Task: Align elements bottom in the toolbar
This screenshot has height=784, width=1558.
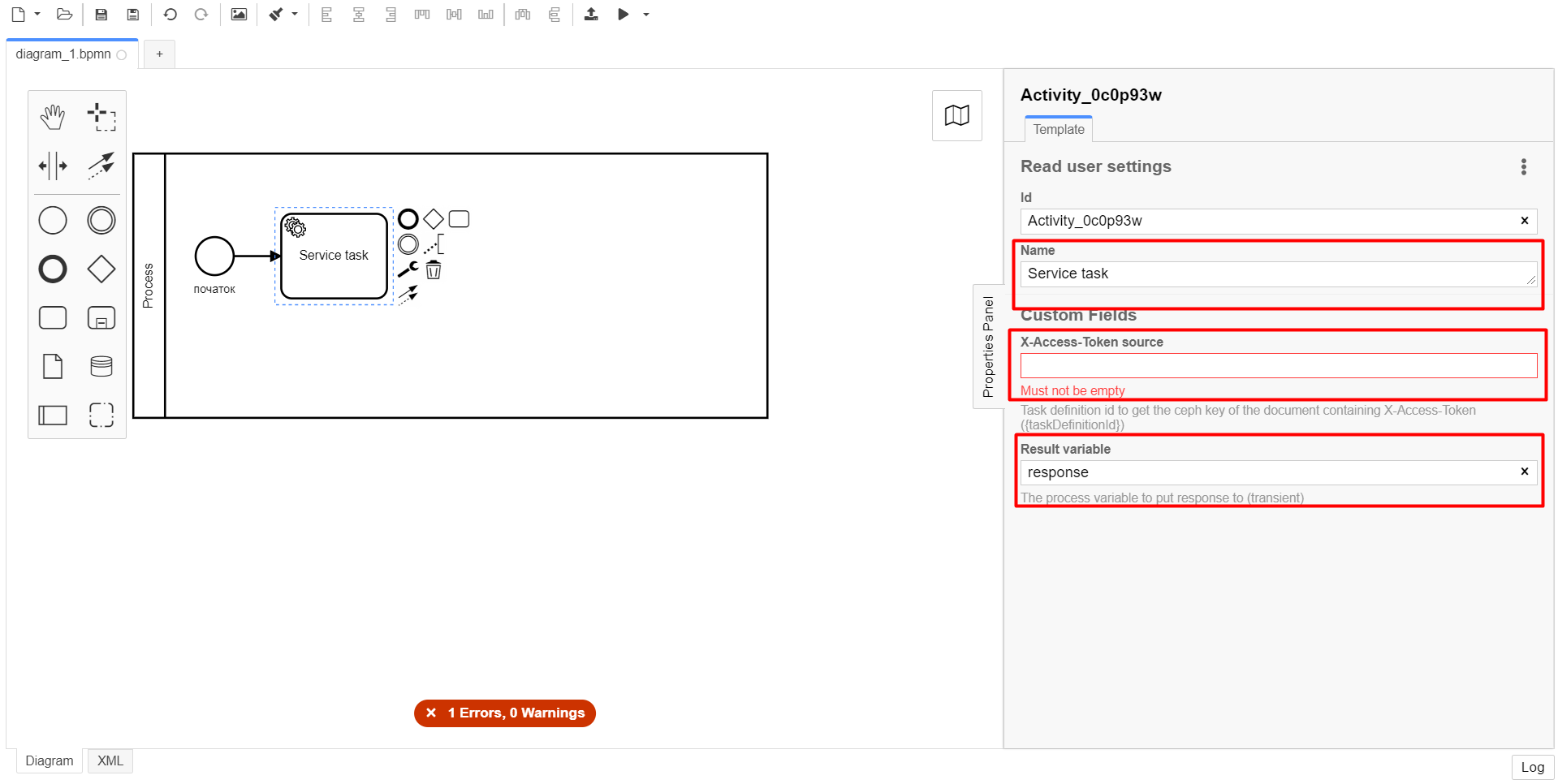Action: (486, 15)
